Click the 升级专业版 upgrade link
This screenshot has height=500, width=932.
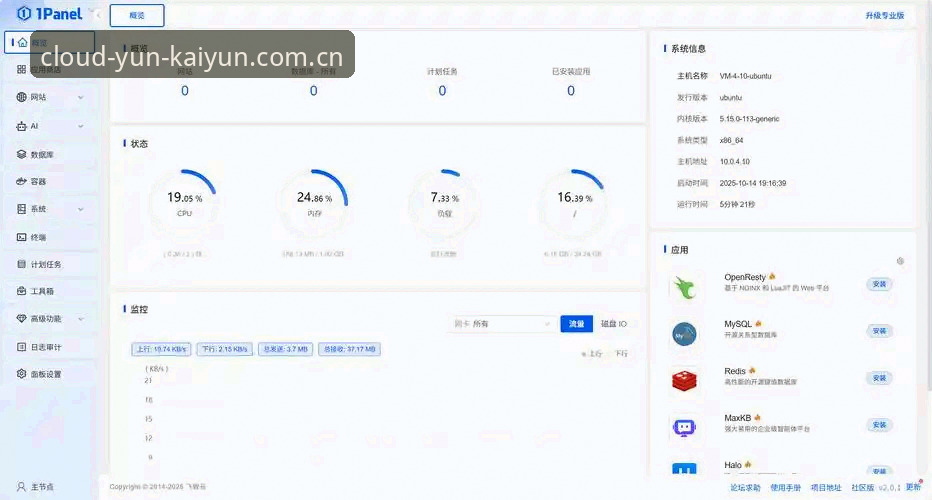pos(884,15)
